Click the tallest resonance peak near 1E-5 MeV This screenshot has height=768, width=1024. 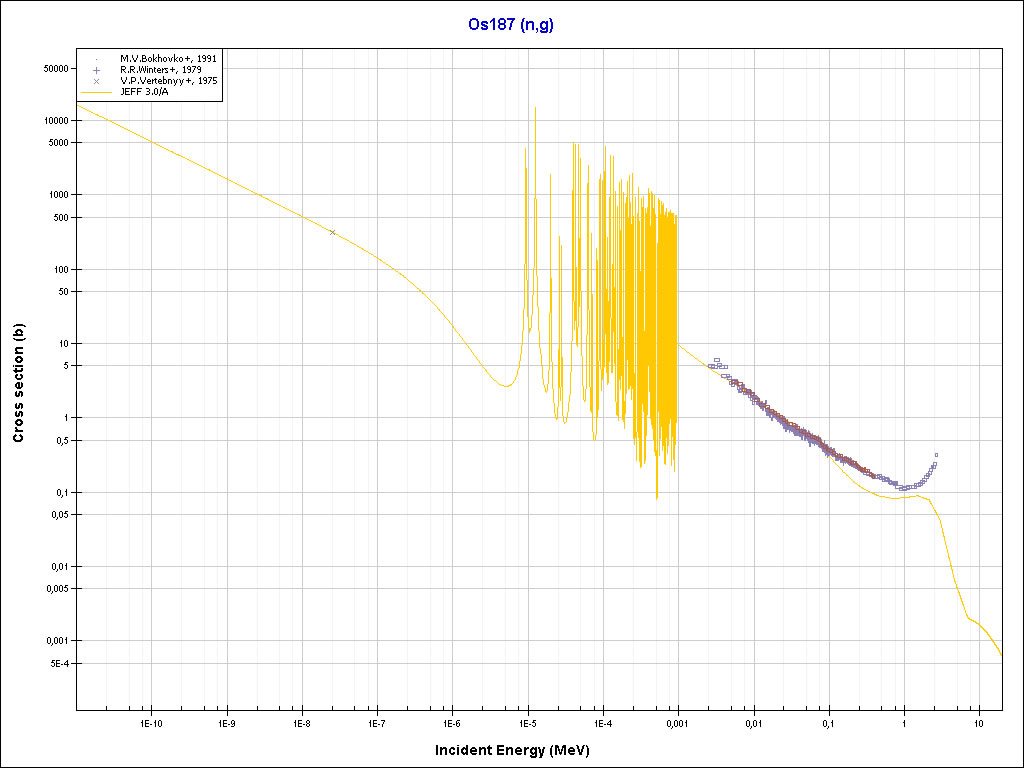click(x=535, y=108)
